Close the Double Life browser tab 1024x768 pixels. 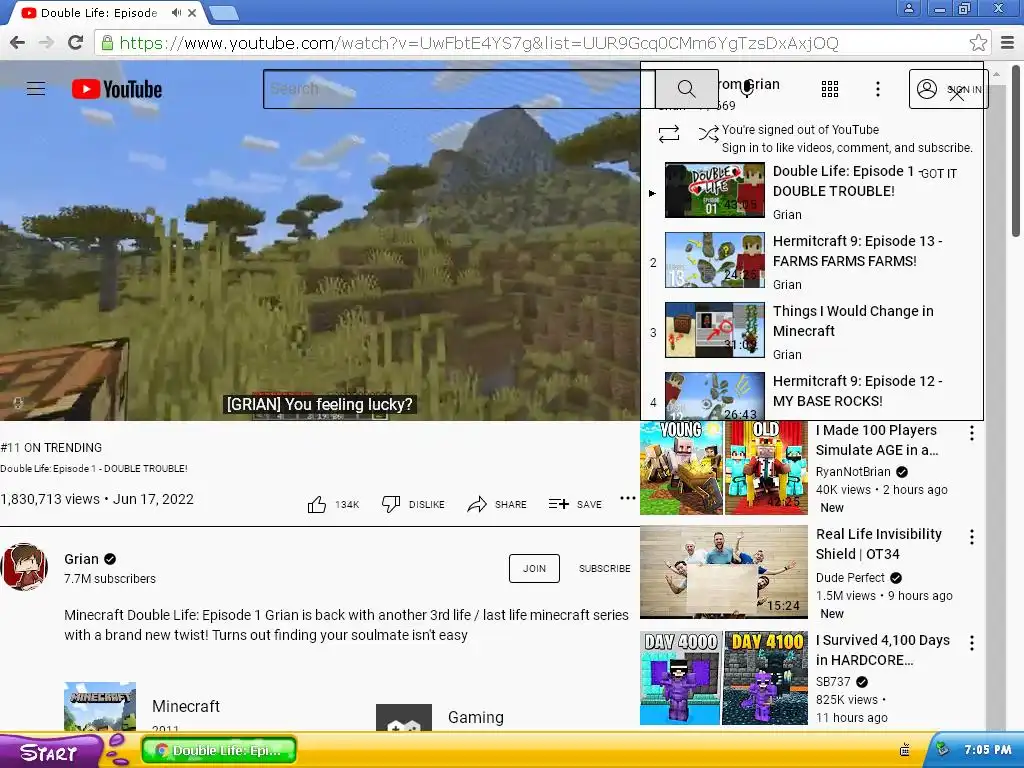[x=192, y=12]
